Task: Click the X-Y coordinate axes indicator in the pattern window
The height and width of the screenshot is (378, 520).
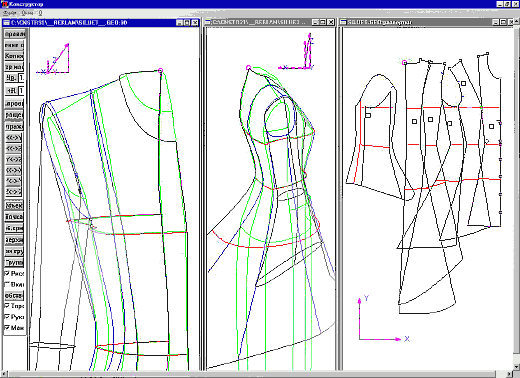Action: coord(383,319)
